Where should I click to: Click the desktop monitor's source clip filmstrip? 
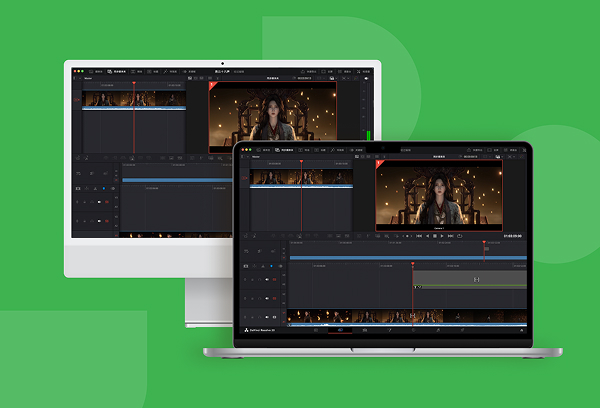click(x=133, y=98)
